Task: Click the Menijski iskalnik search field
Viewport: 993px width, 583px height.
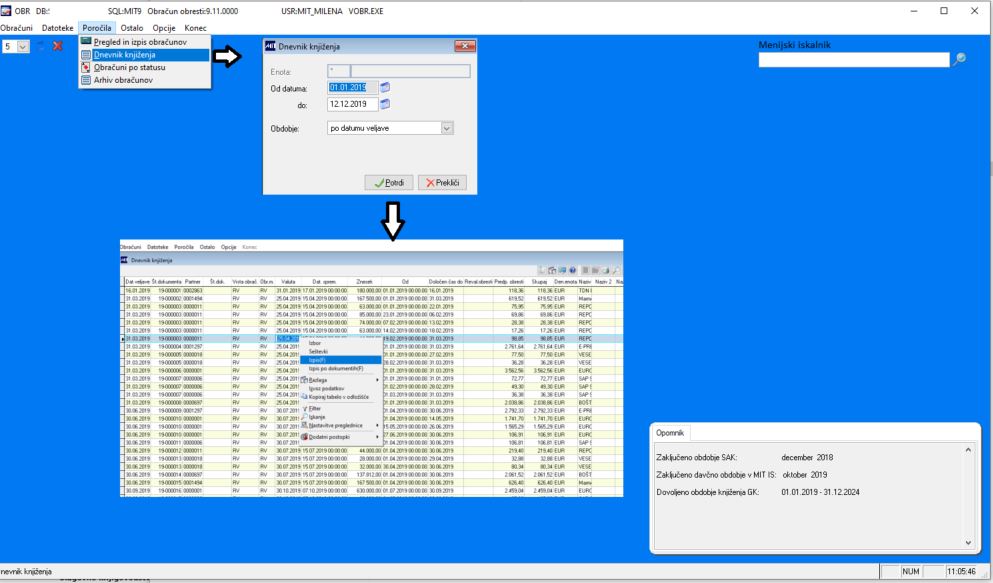Action: (854, 60)
